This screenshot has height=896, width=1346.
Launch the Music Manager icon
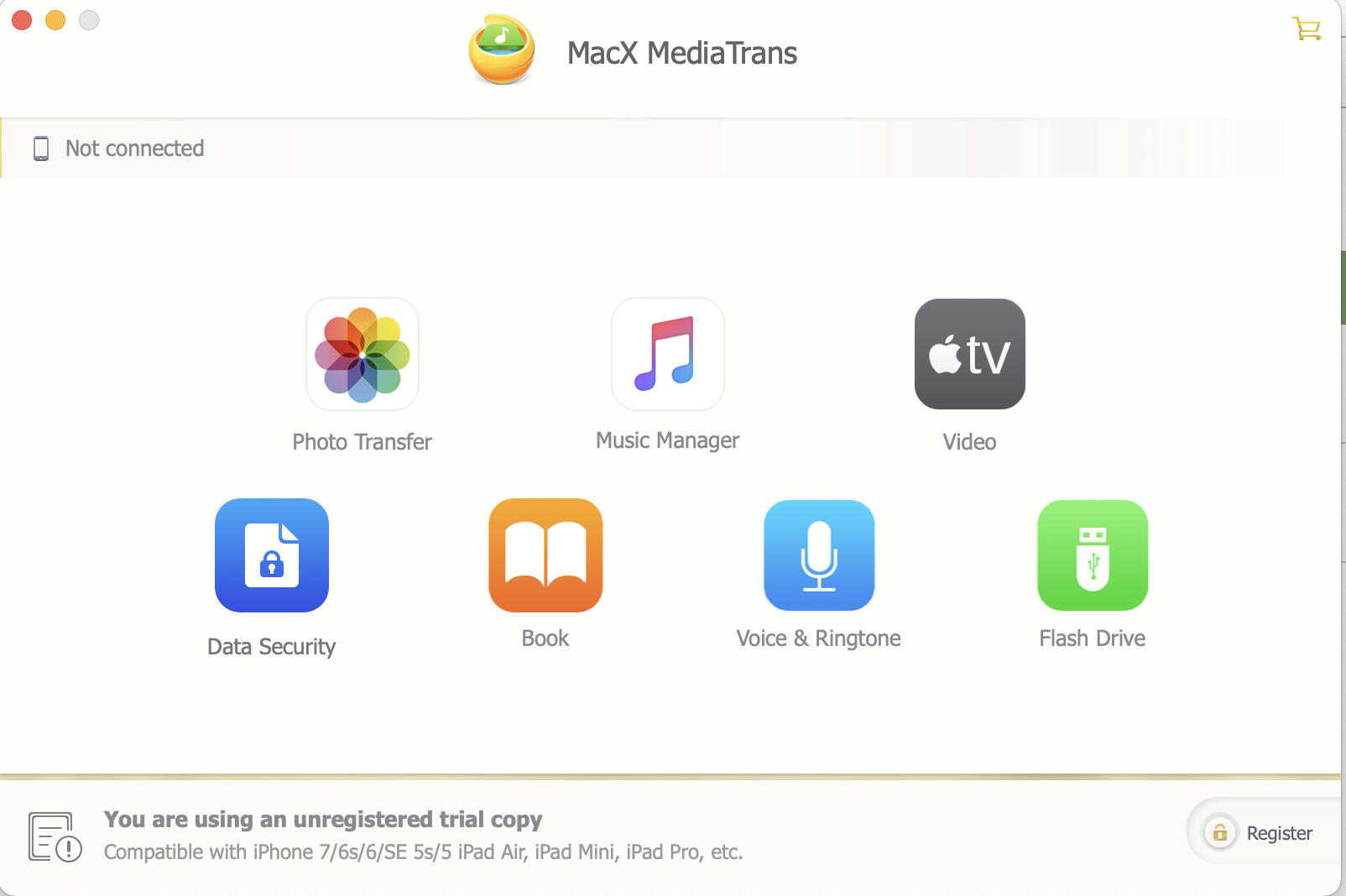668,354
